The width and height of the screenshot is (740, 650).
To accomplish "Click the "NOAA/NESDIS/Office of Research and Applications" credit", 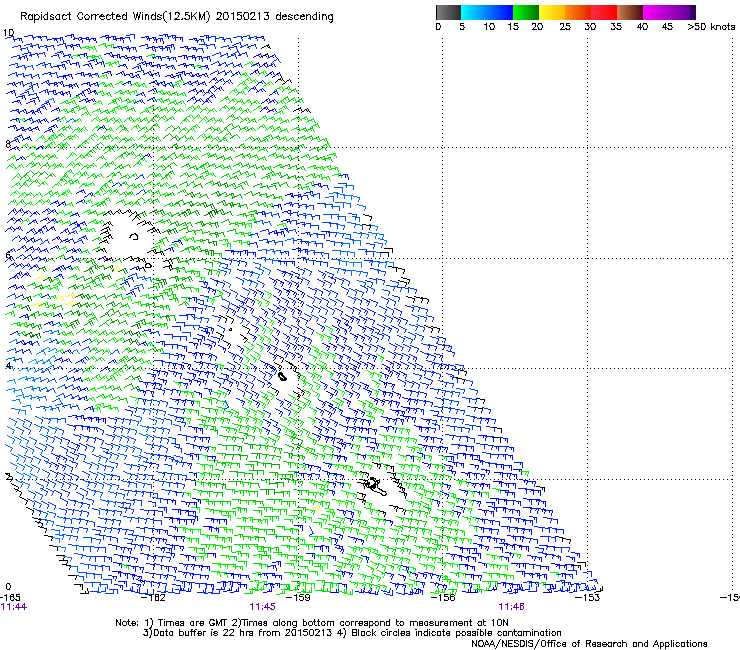I will (589, 643).
